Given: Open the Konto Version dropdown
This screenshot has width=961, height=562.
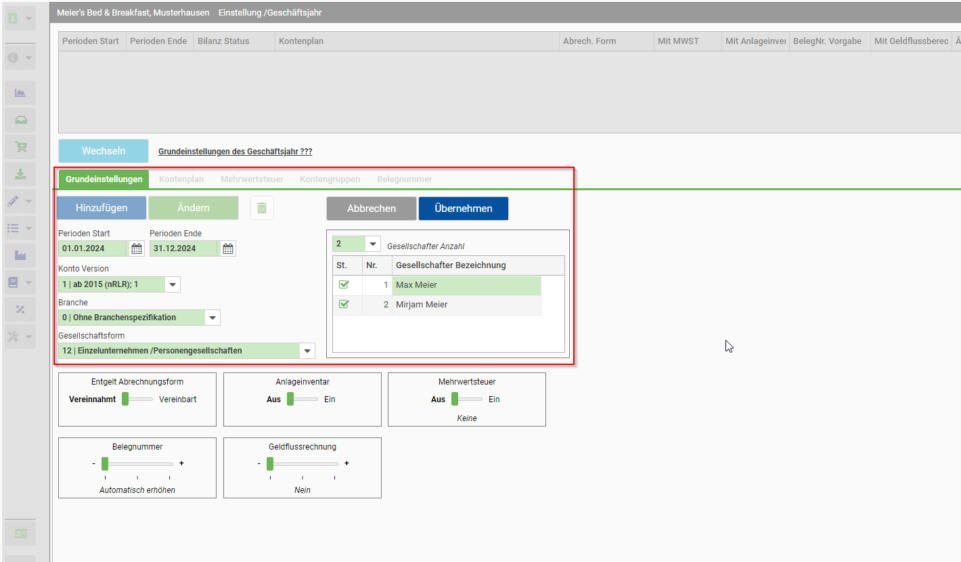Looking at the screenshot, I should [x=173, y=284].
